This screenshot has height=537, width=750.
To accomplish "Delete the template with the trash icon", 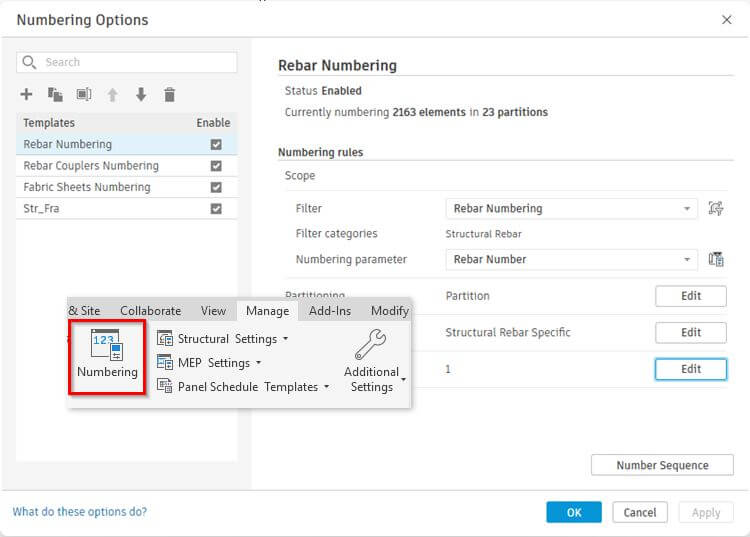I will [x=170, y=95].
